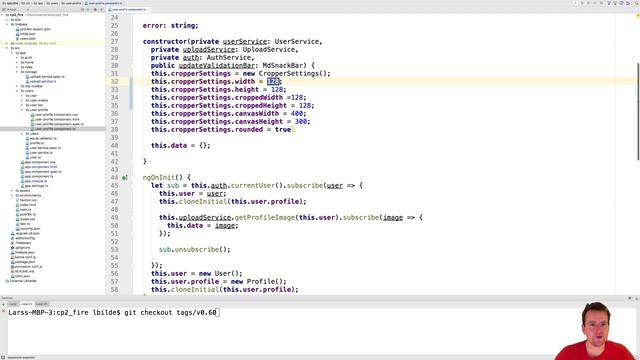Click the Hide Project panel icon
Screen dimensions: 640x360
[x=101, y=9]
